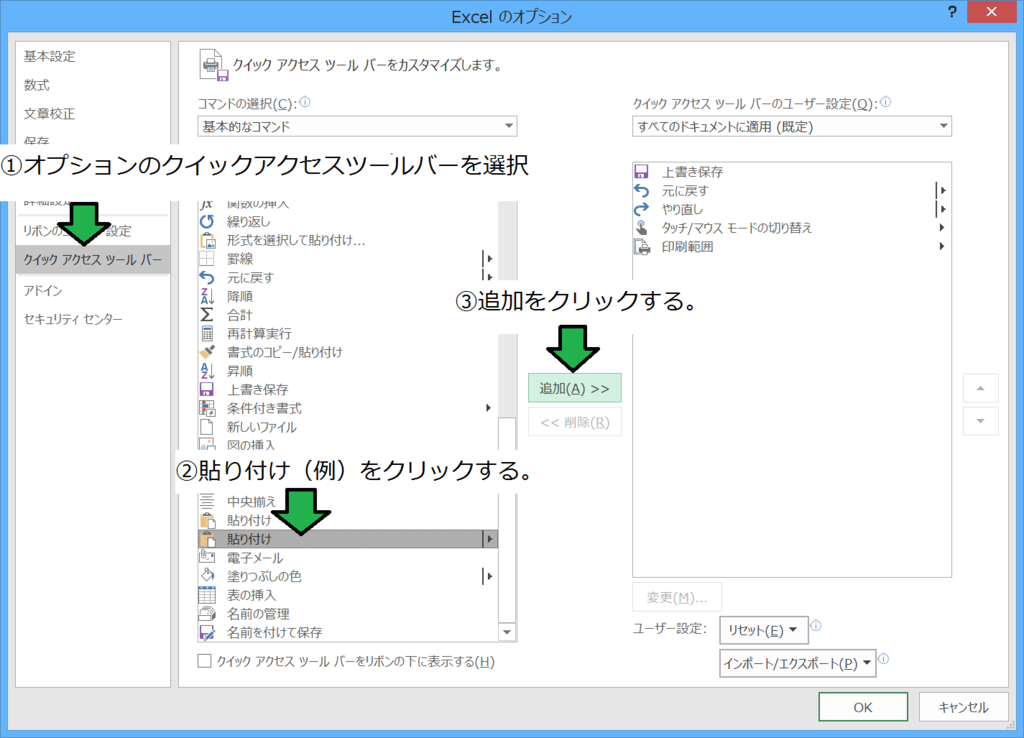
Task: Expand arrow on 印刷範囲 row
Action: [942, 246]
